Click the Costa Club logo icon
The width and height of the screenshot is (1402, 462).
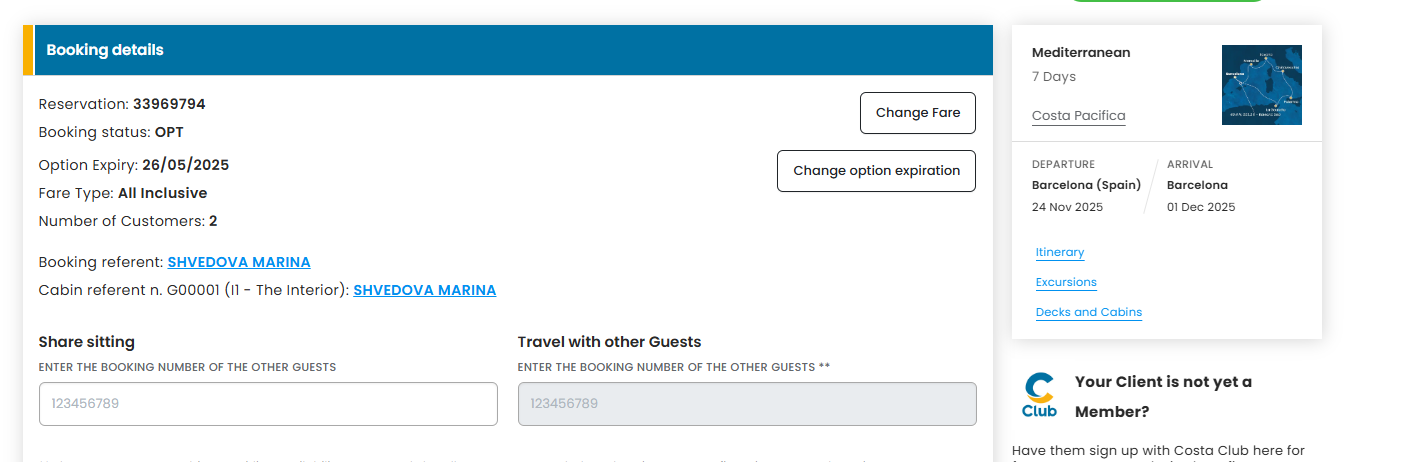tap(1039, 395)
